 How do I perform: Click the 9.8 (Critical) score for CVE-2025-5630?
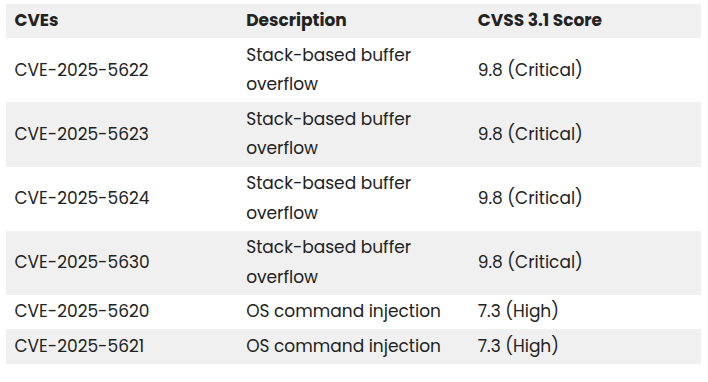click(530, 262)
